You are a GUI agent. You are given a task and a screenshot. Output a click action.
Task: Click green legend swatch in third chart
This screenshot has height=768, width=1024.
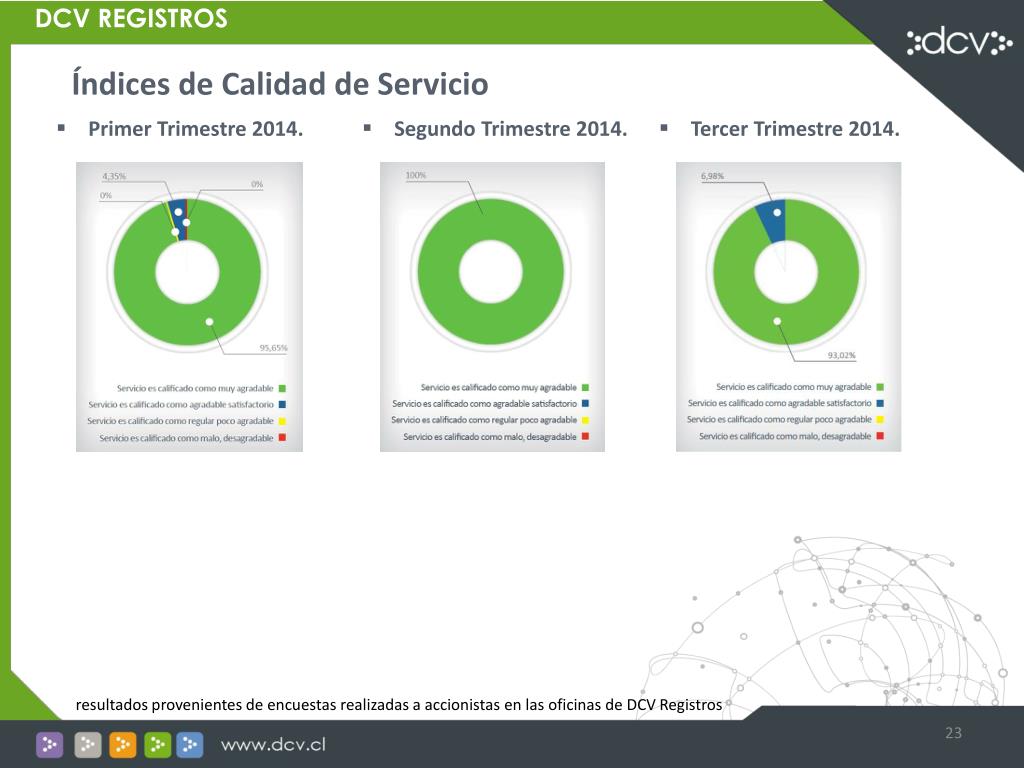click(880, 387)
